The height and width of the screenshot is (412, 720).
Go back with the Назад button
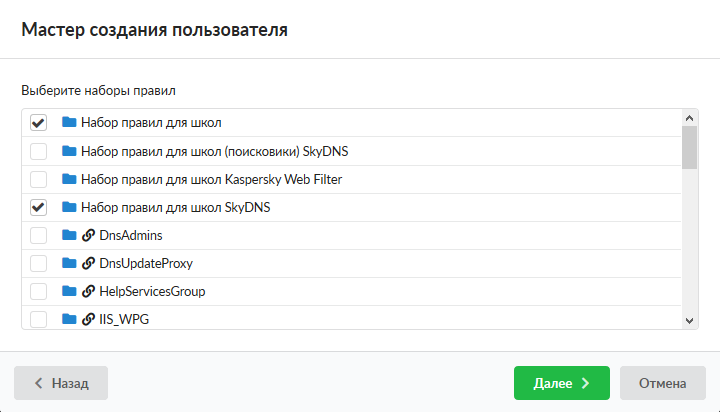tap(61, 383)
